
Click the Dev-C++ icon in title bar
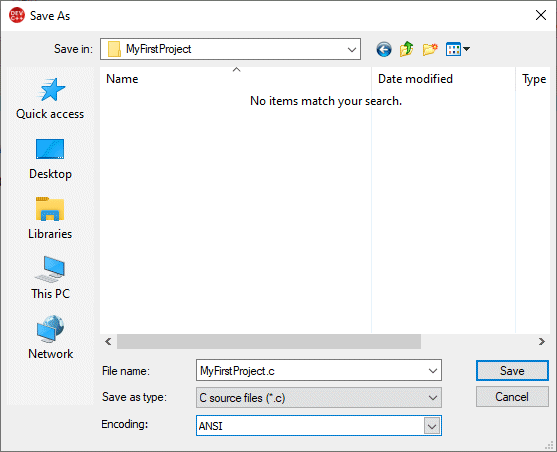tap(17, 15)
